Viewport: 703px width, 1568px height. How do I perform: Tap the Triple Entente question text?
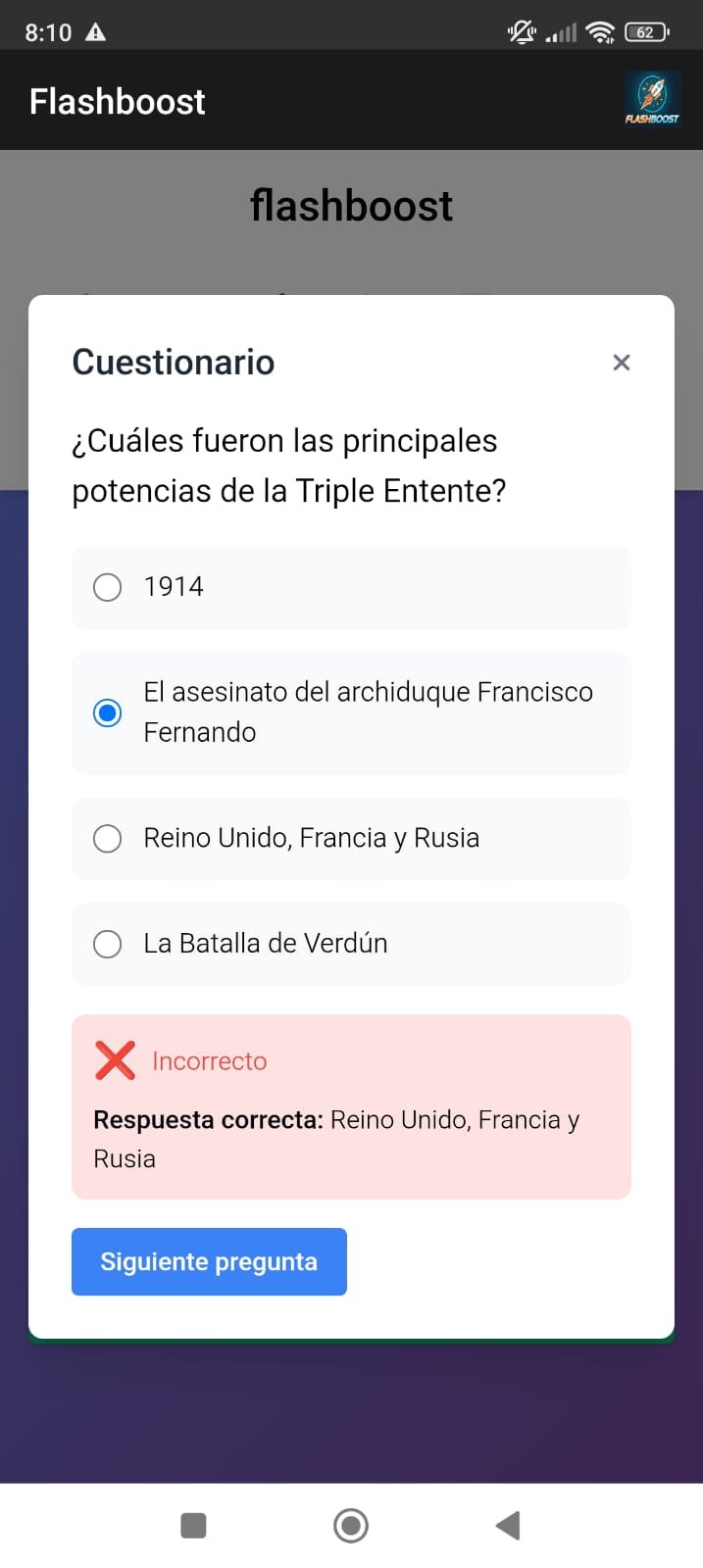pyautogui.click(x=289, y=465)
